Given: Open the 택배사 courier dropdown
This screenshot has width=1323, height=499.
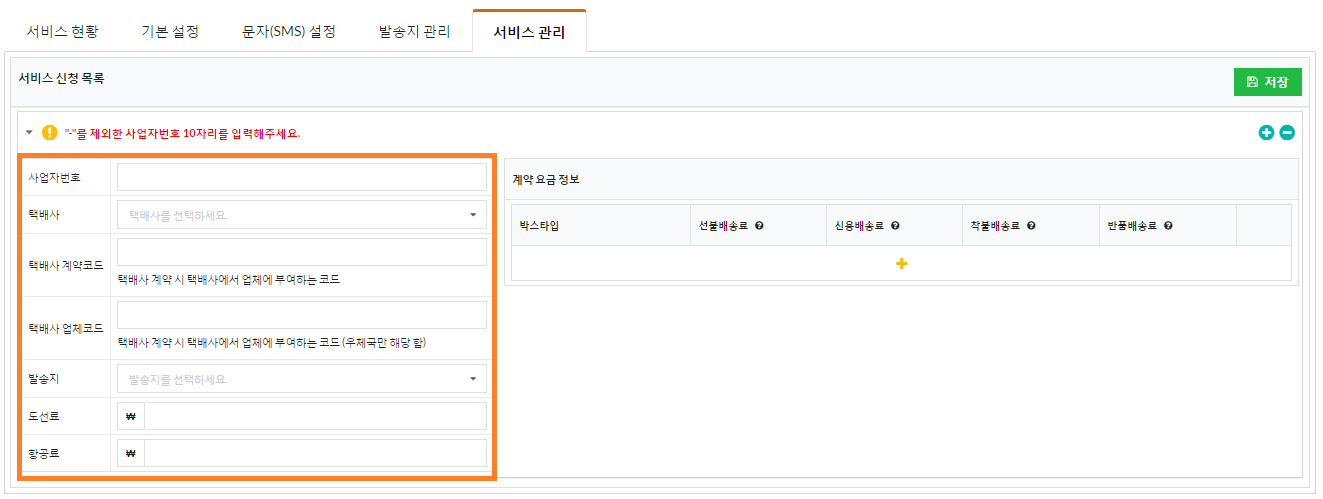Looking at the screenshot, I should [302, 215].
